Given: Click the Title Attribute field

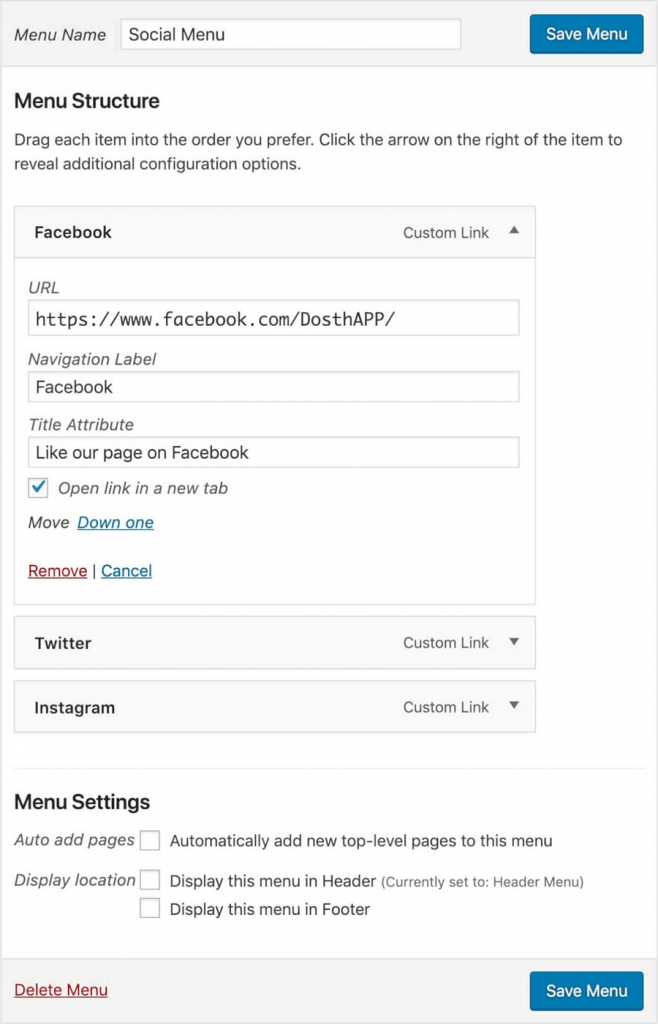Looking at the screenshot, I should (x=272, y=452).
